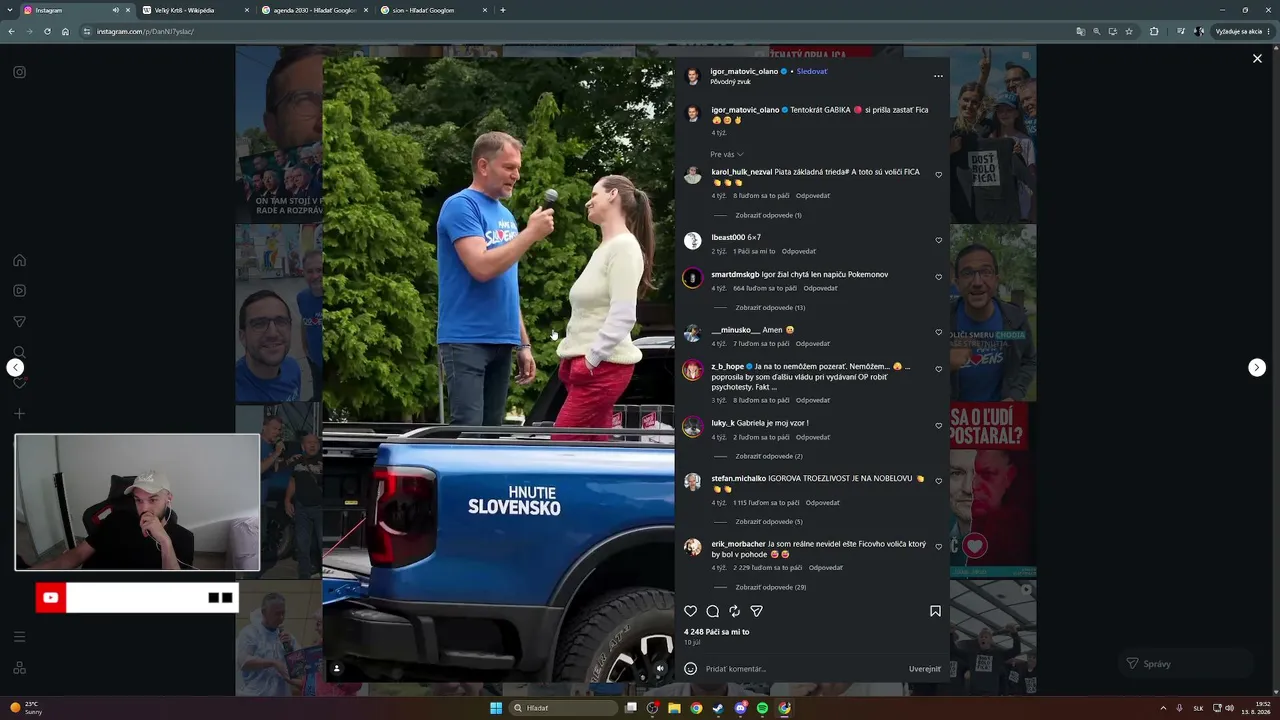Viewport: 1280px width, 720px height.
Task: Open direct messages paper-plane icon in sidebar
Action: [x=19, y=322]
